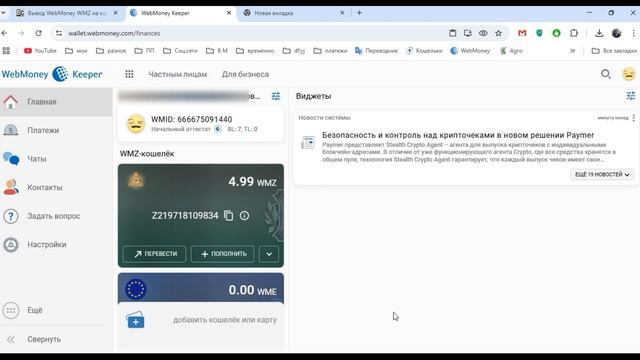Image resolution: width=640 pixels, height=360 pixels.
Task: Open news widget three-dot menu
Action: coord(633,118)
